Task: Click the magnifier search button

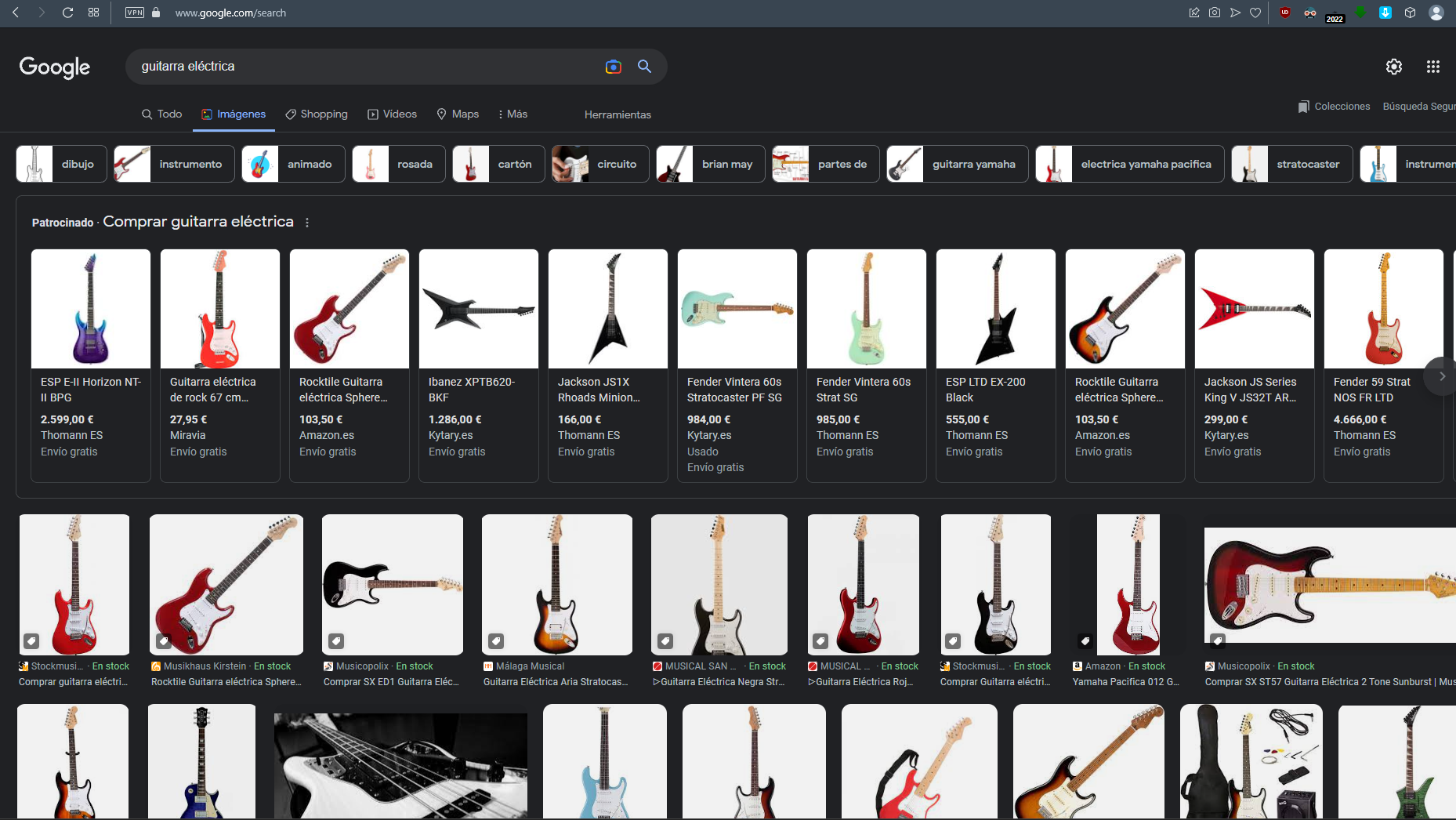Action: click(x=644, y=67)
